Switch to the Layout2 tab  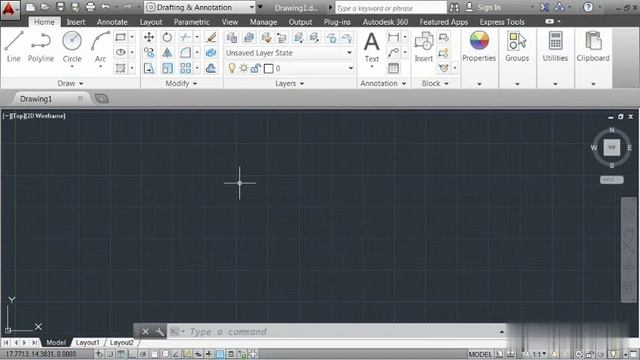[x=122, y=342]
